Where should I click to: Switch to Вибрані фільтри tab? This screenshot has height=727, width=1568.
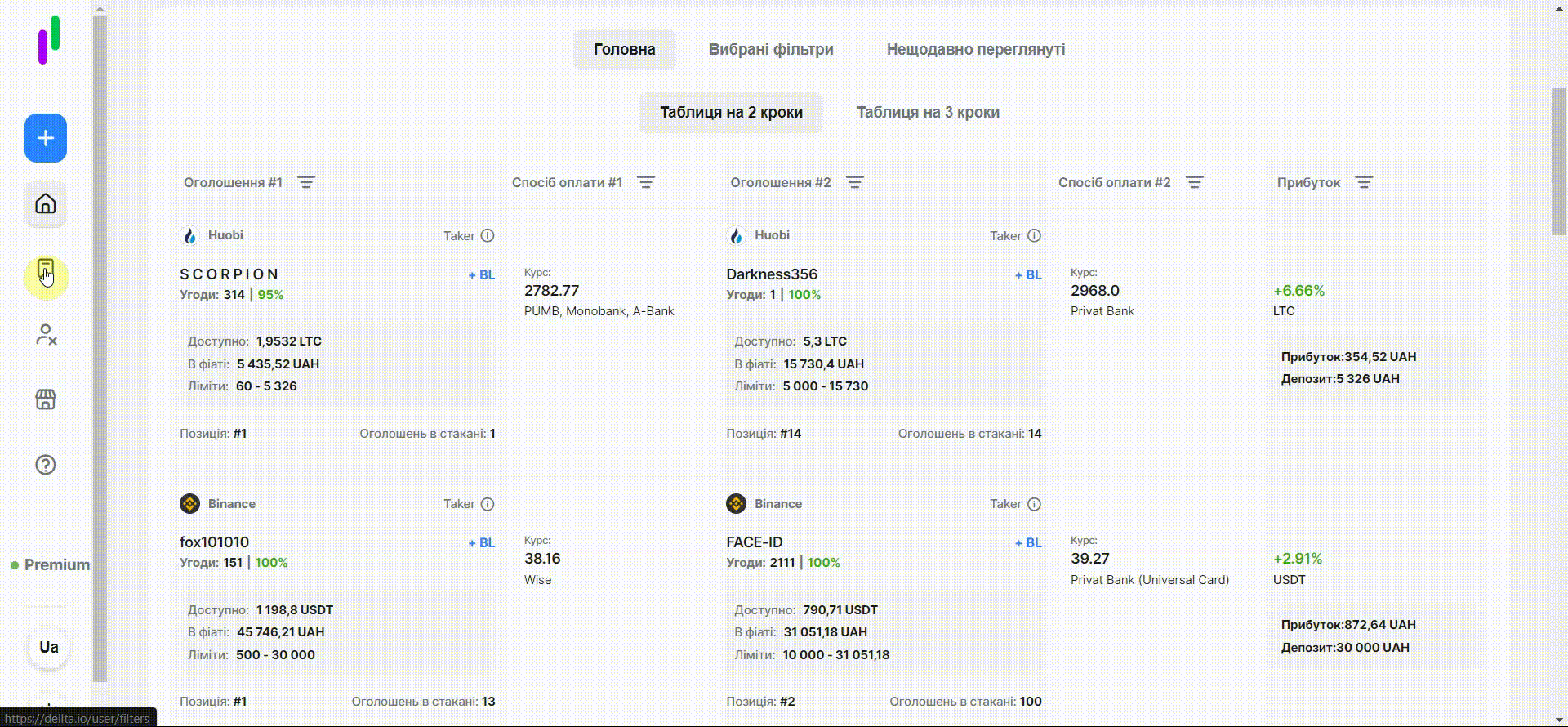pyautogui.click(x=771, y=50)
